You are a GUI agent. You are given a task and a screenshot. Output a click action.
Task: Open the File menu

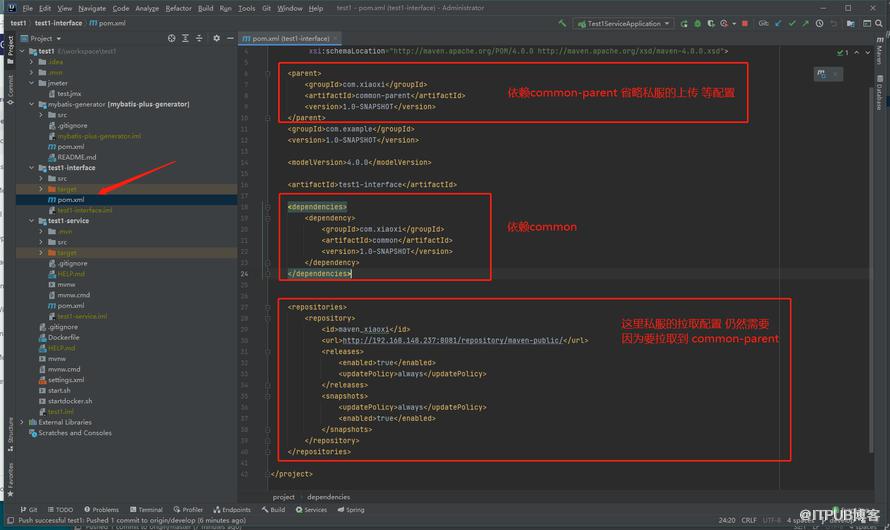pos(27,8)
